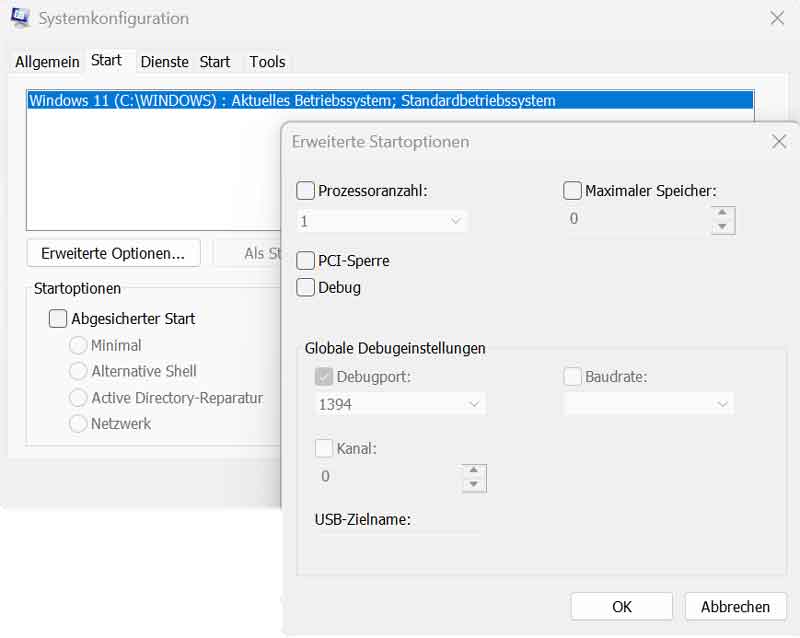This screenshot has width=800, height=638.
Task: Open the Start tab next to Allgemein
Action: (x=107, y=60)
